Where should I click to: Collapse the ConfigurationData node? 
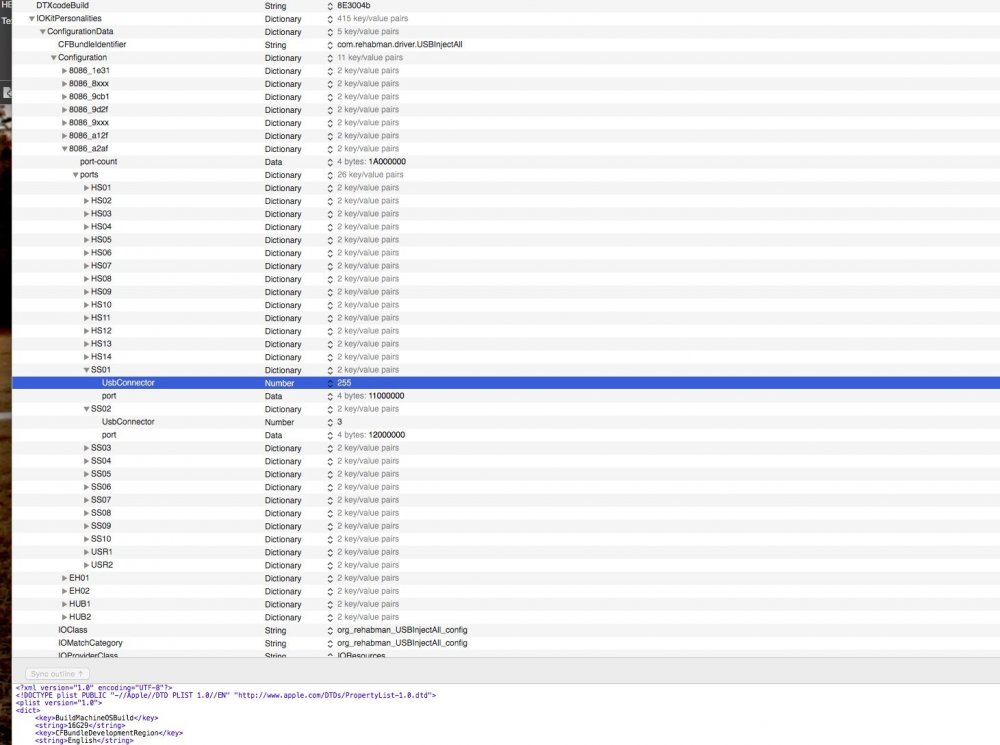coord(43,31)
